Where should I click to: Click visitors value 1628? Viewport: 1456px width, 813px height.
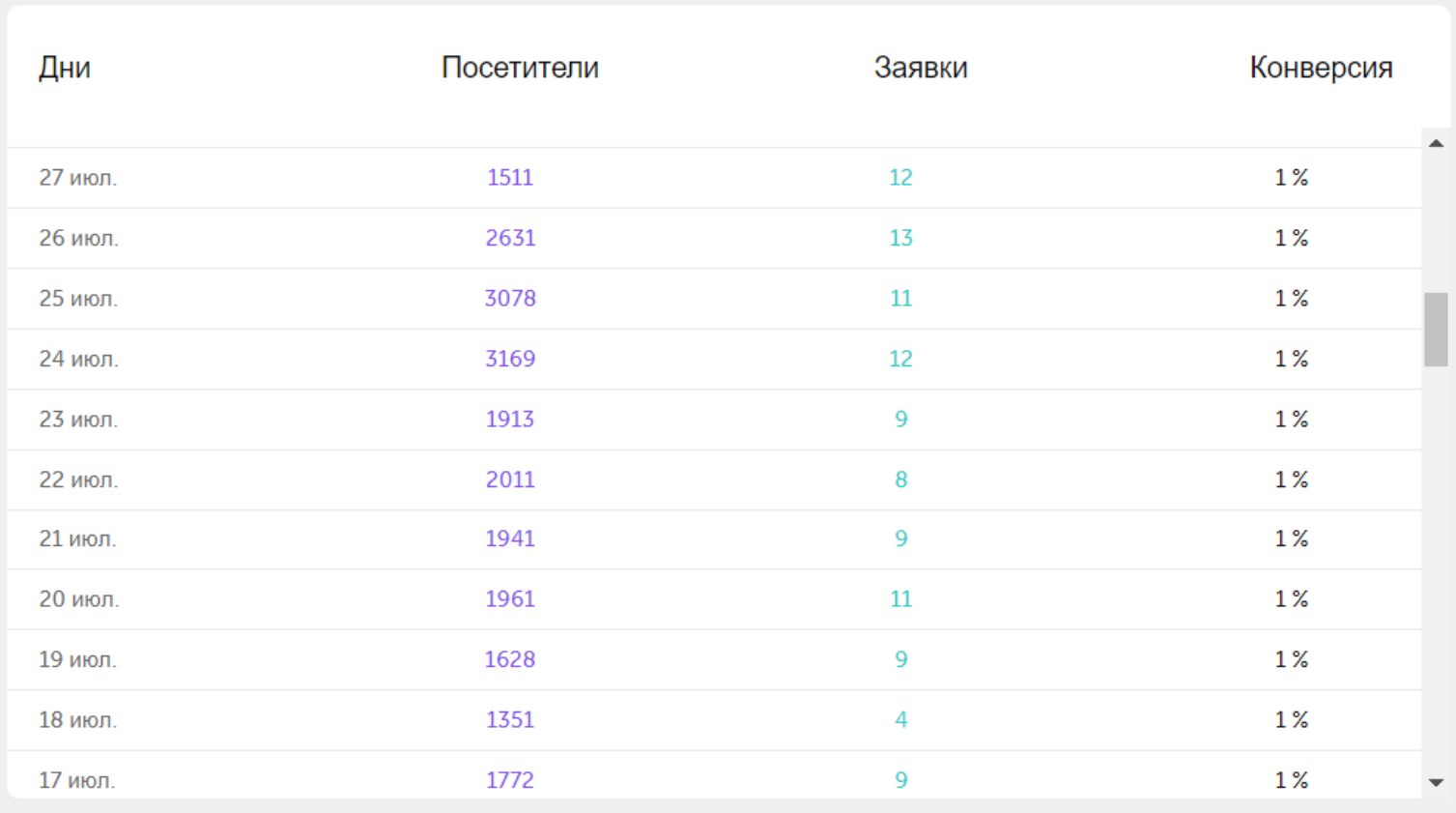pyautogui.click(x=510, y=659)
